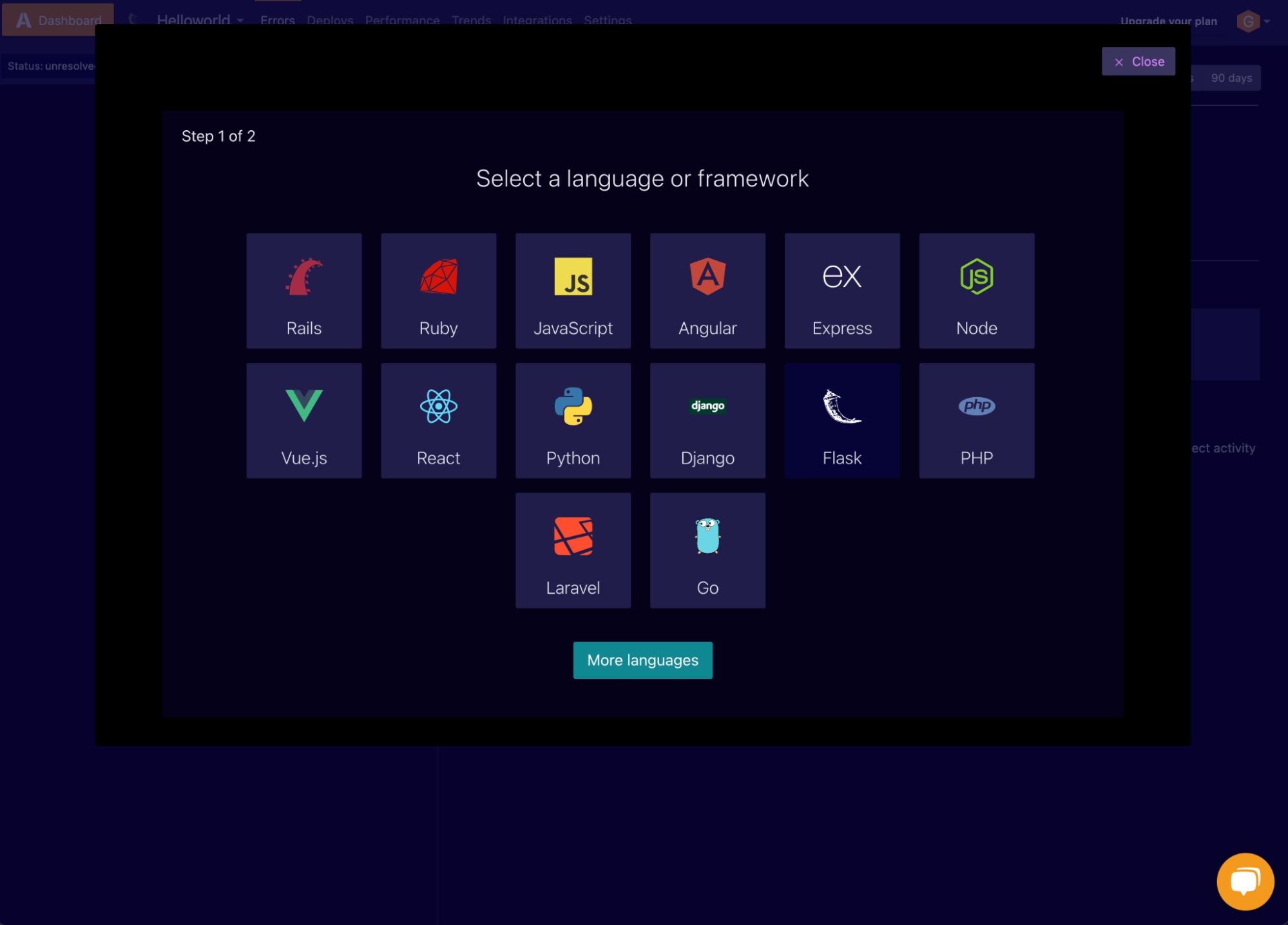1288x925 pixels.
Task: Close the language selection dialog
Action: pyautogui.click(x=1138, y=61)
